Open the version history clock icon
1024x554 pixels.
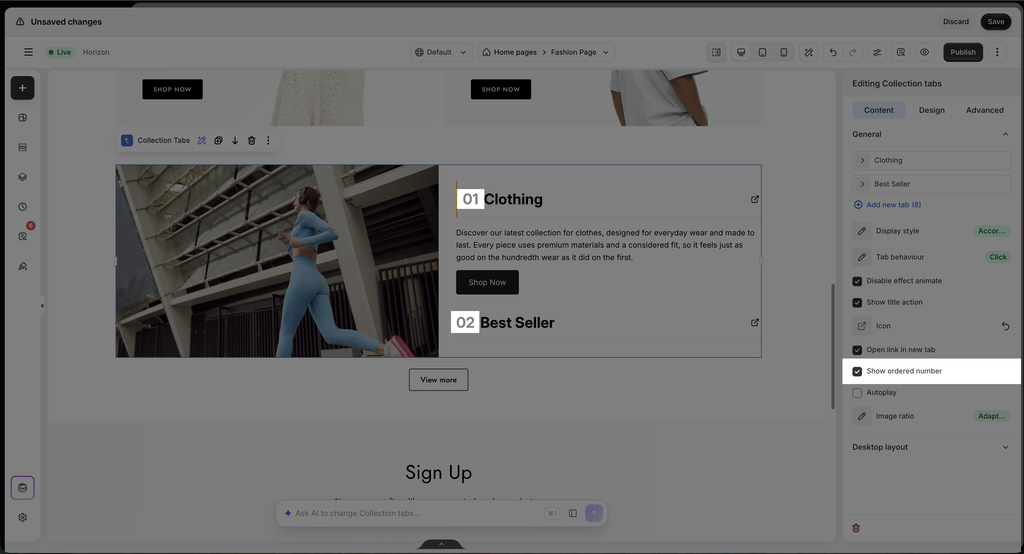22,206
